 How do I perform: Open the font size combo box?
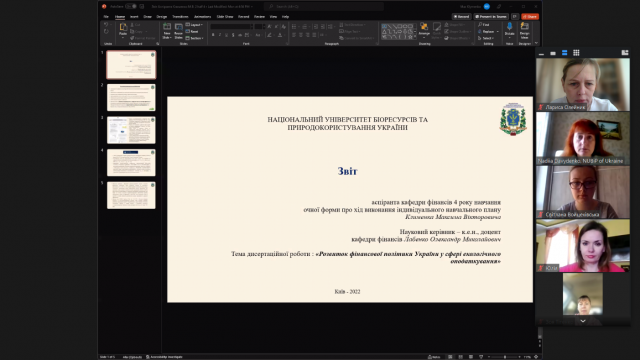(259, 27)
